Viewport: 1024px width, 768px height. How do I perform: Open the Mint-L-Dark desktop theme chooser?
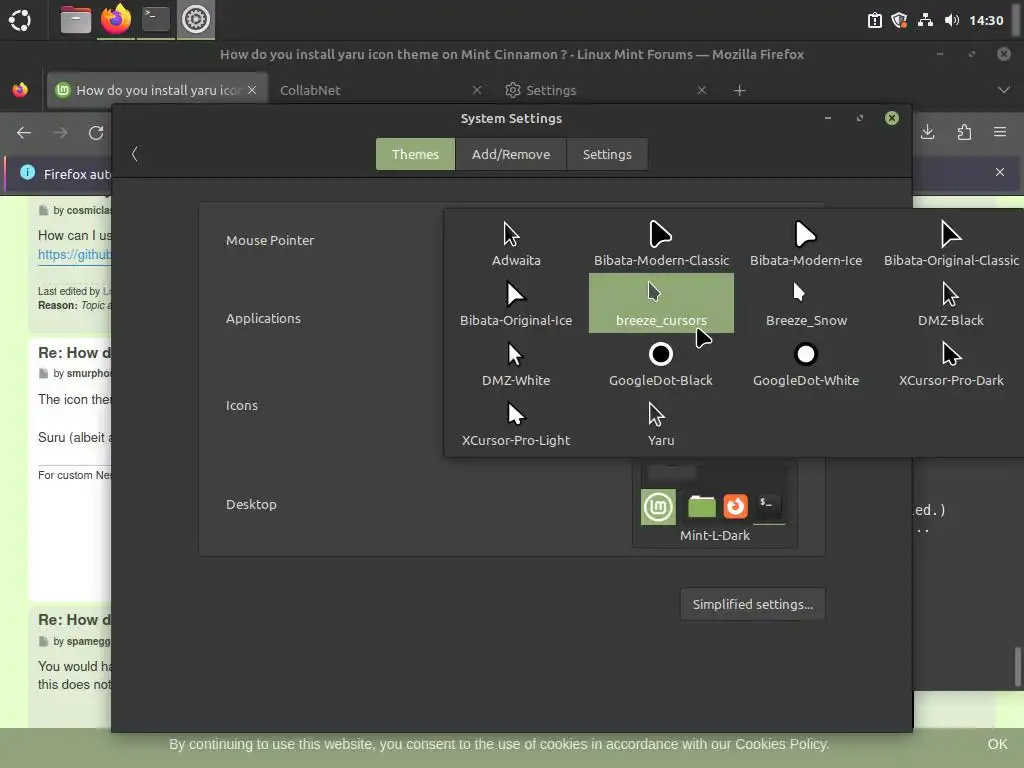coord(714,504)
